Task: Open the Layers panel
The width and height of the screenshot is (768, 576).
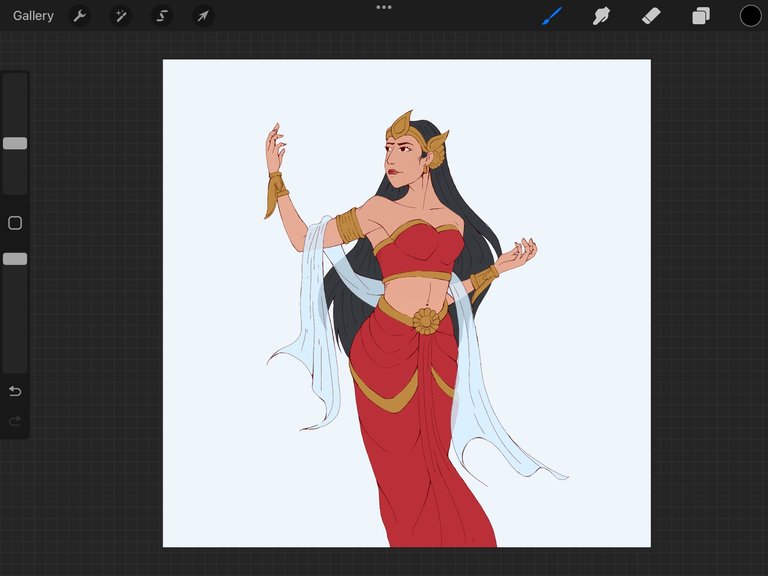Action: tap(700, 16)
